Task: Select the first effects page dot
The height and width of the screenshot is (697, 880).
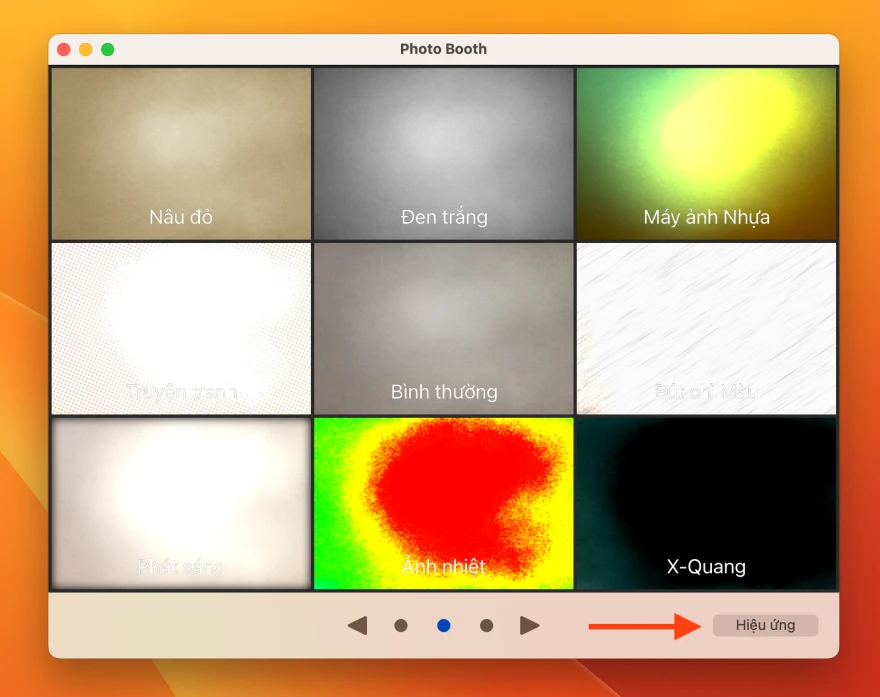Action: point(401,626)
